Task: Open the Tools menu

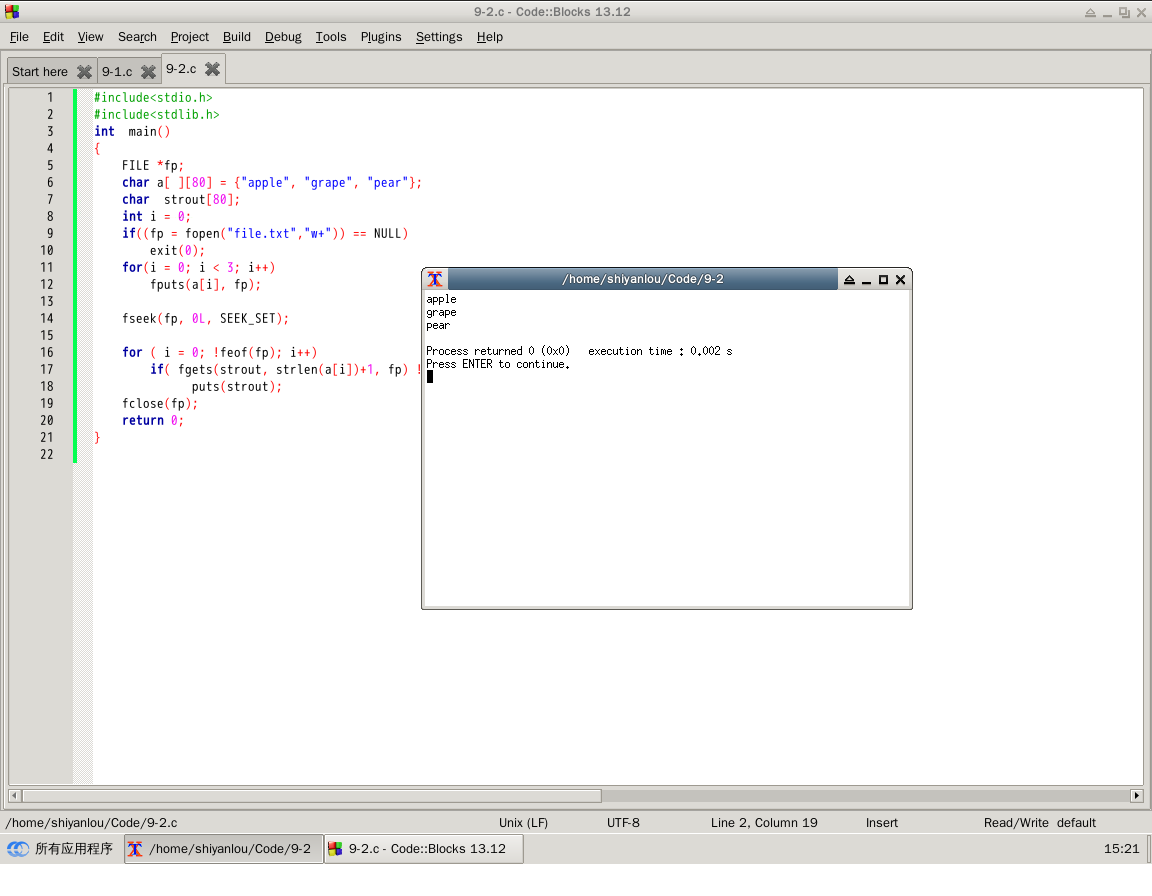Action: 331,37
